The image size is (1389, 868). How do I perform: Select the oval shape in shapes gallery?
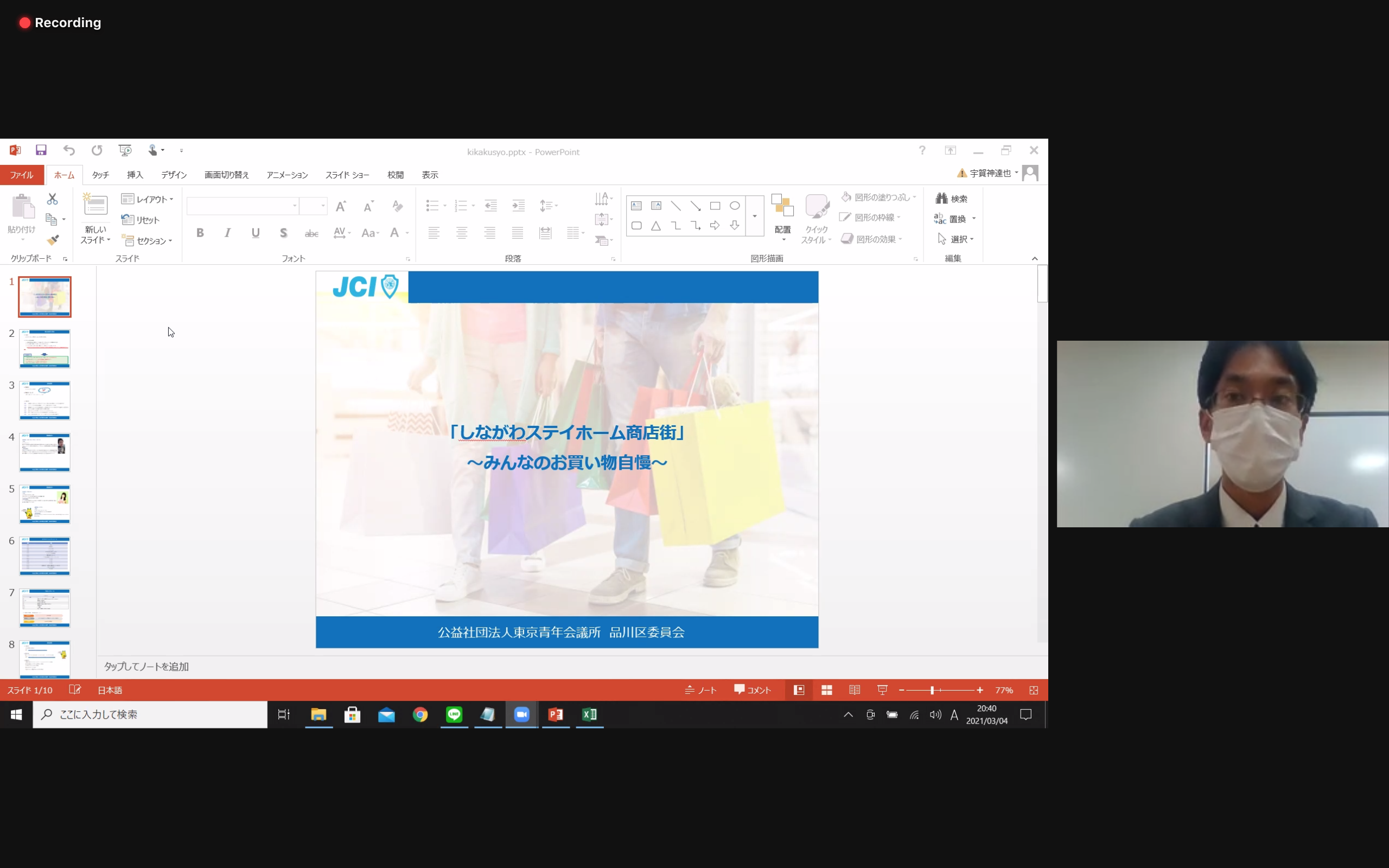(735, 206)
